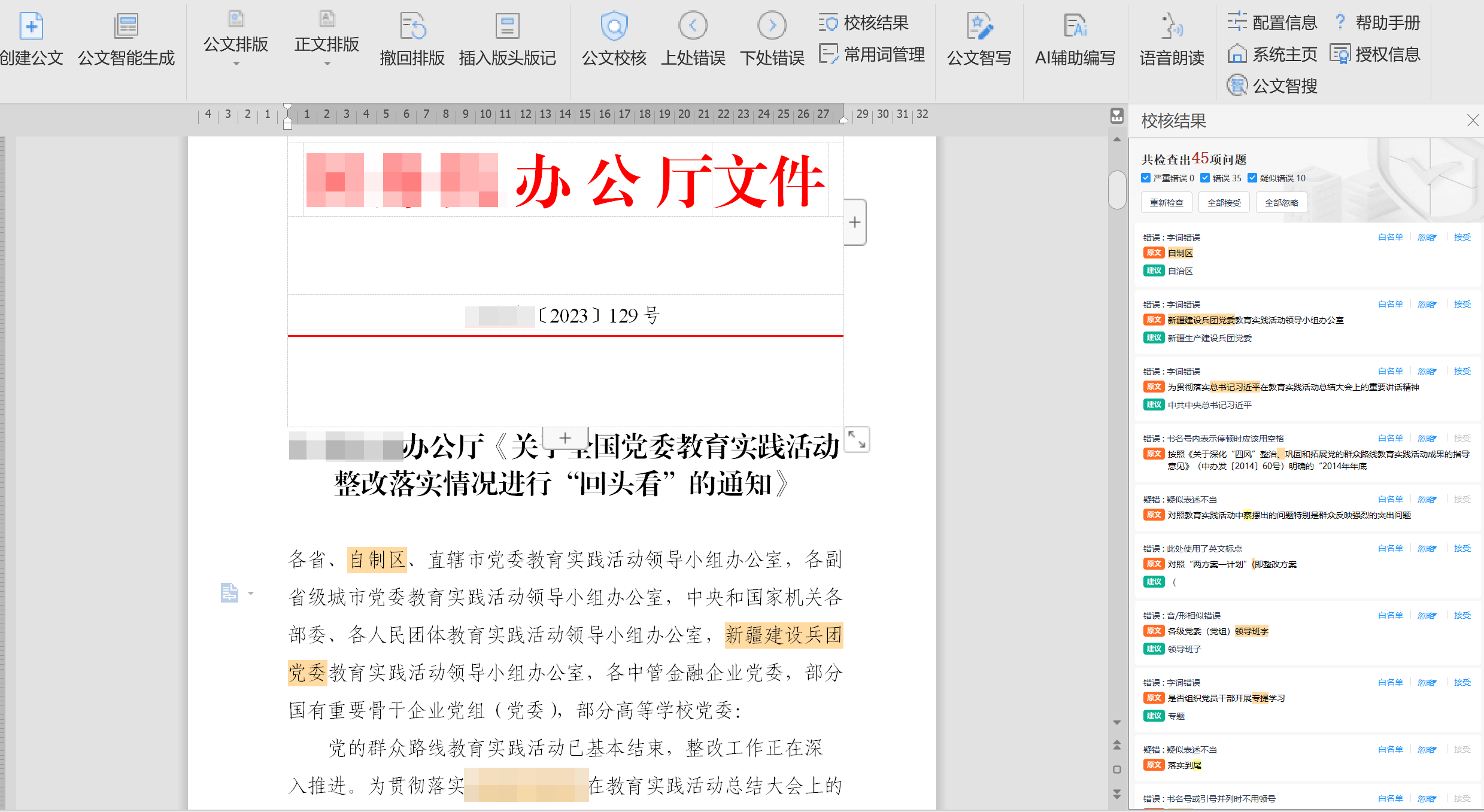This screenshot has height=812, width=1484.
Task: Ignore the 总书记习近平 error
Action: [x=1427, y=371]
